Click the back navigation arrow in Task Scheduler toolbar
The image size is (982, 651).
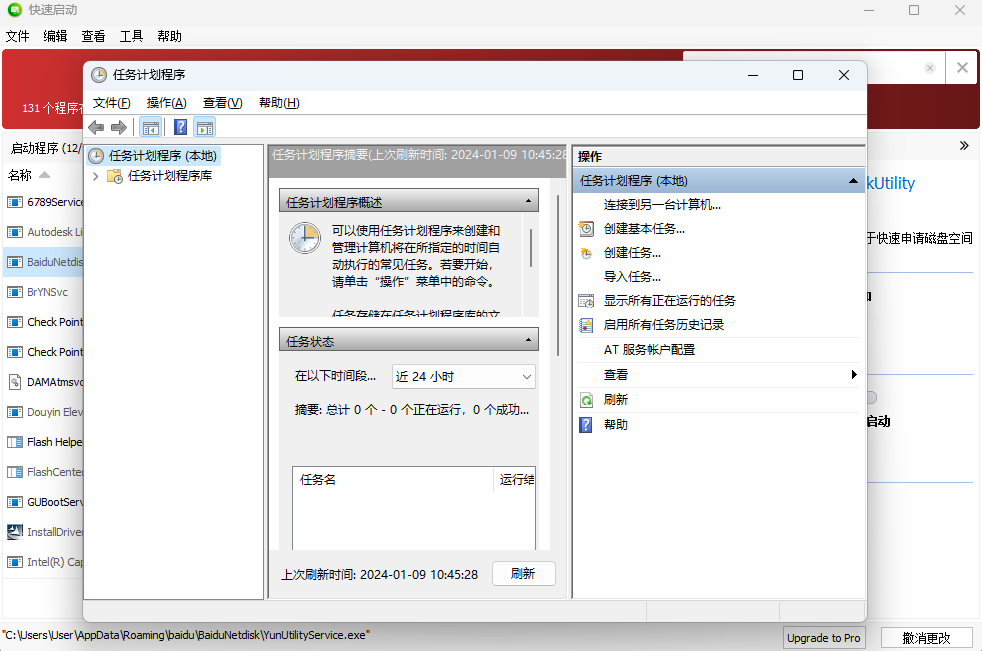(x=95, y=127)
